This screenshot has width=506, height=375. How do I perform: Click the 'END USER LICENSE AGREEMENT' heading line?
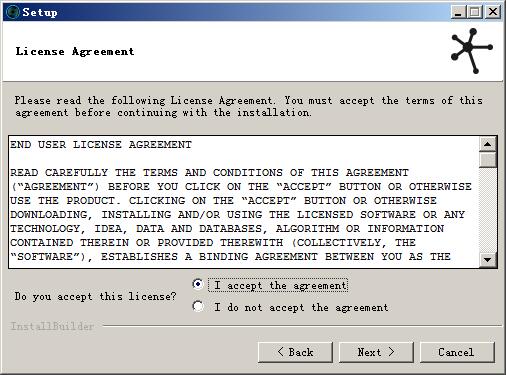[x=101, y=145]
